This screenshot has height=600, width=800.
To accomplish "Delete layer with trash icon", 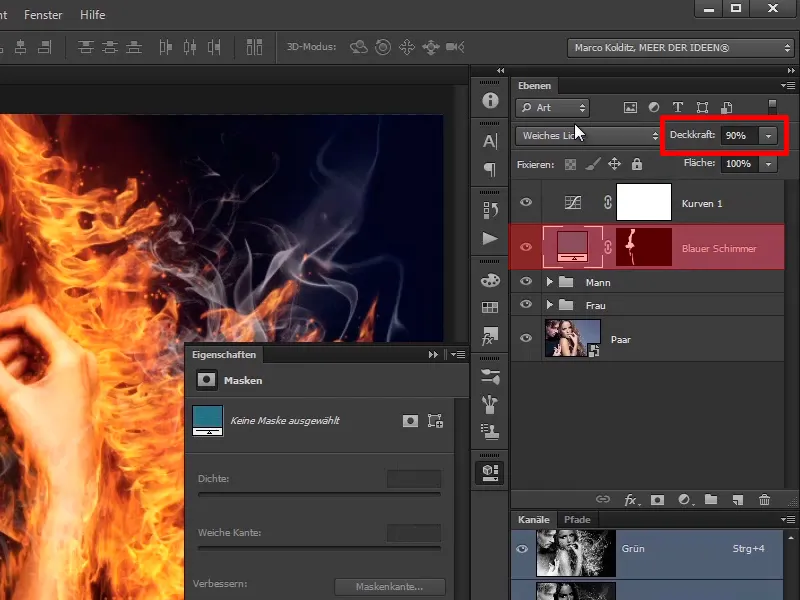I will 764,500.
